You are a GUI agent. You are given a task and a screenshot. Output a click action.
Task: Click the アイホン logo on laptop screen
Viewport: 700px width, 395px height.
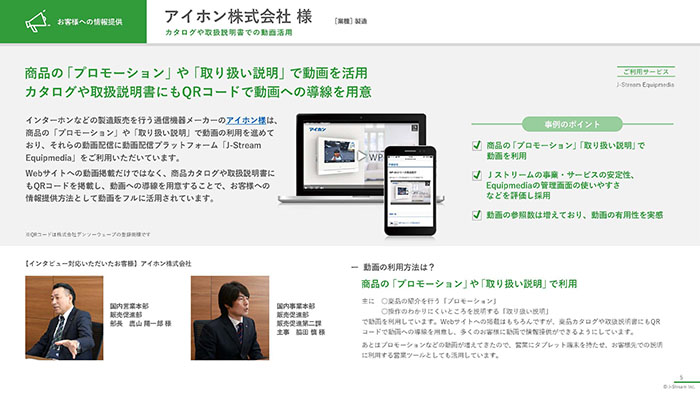(317, 129)
